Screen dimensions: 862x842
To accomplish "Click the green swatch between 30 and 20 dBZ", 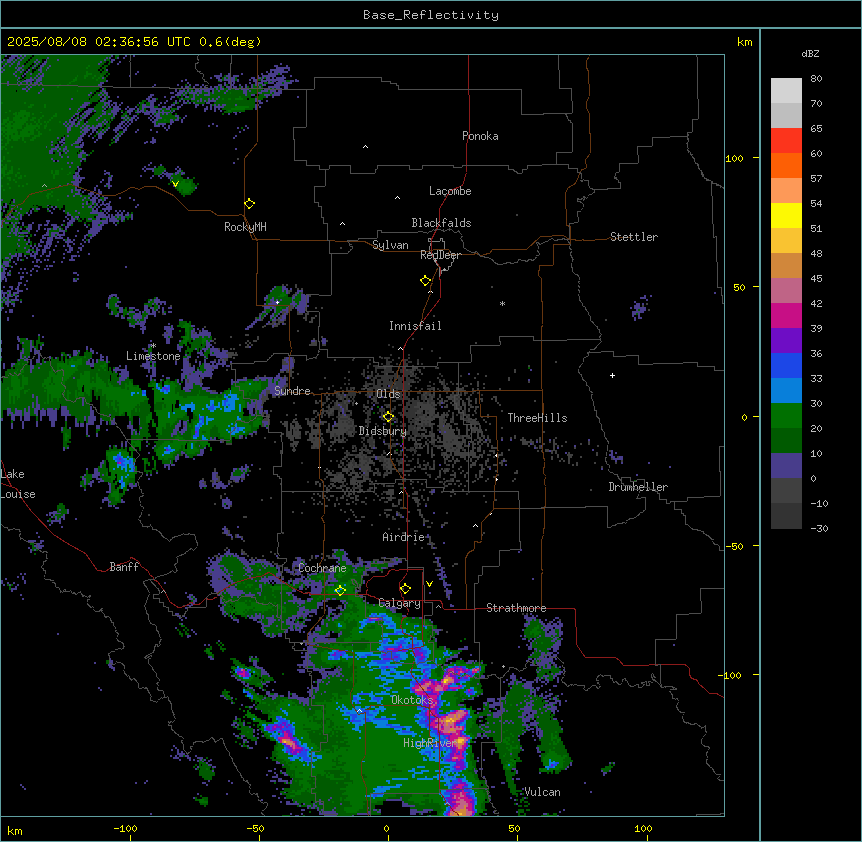I will click(x=786, y=416).
